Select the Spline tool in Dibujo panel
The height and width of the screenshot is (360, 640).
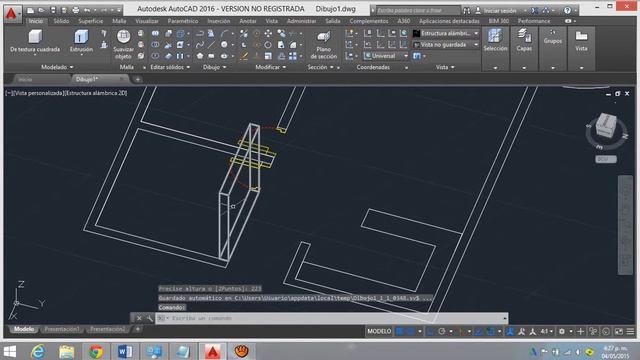point(200,44)
